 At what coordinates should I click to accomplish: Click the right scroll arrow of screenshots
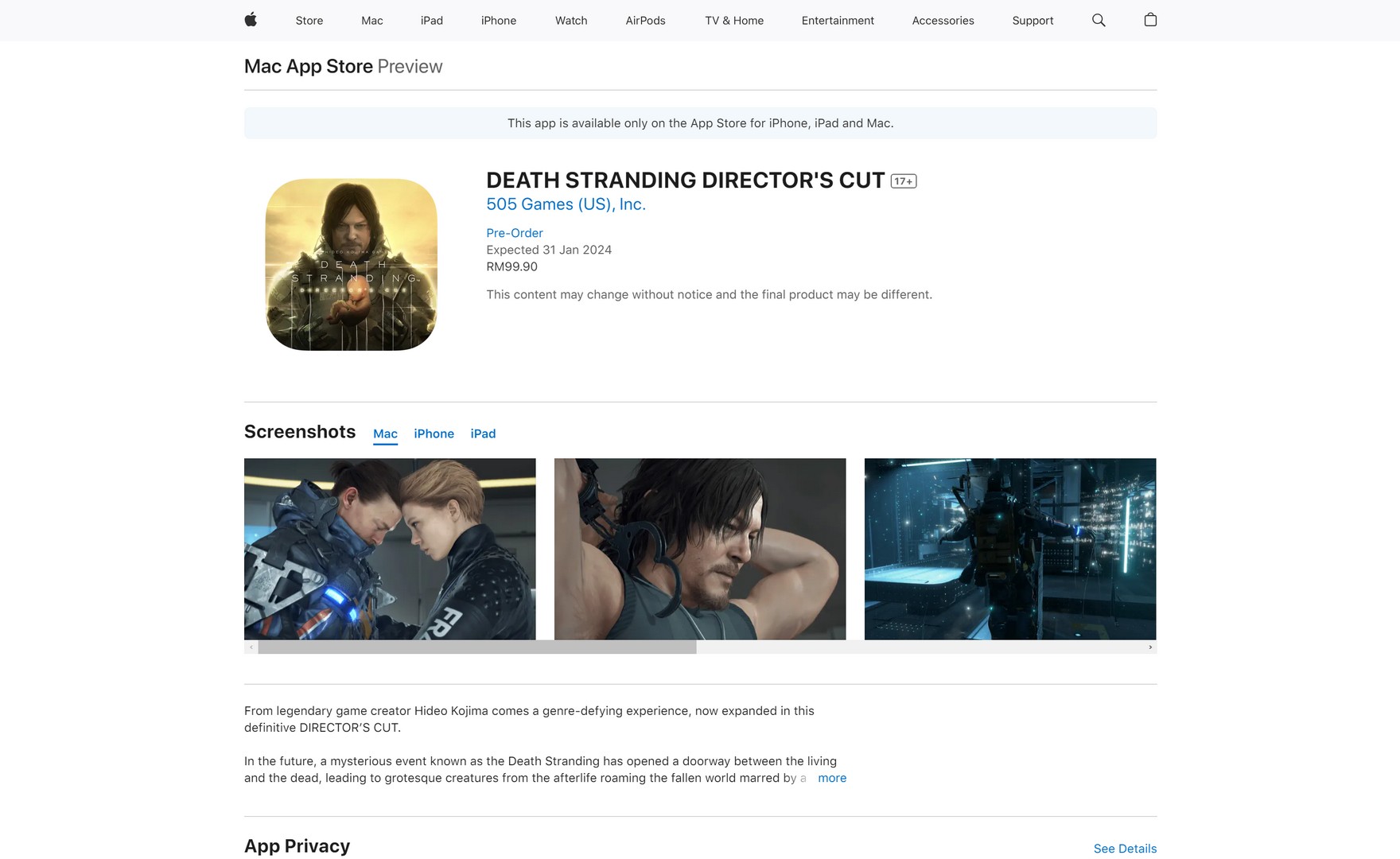tap(1150, 647)
